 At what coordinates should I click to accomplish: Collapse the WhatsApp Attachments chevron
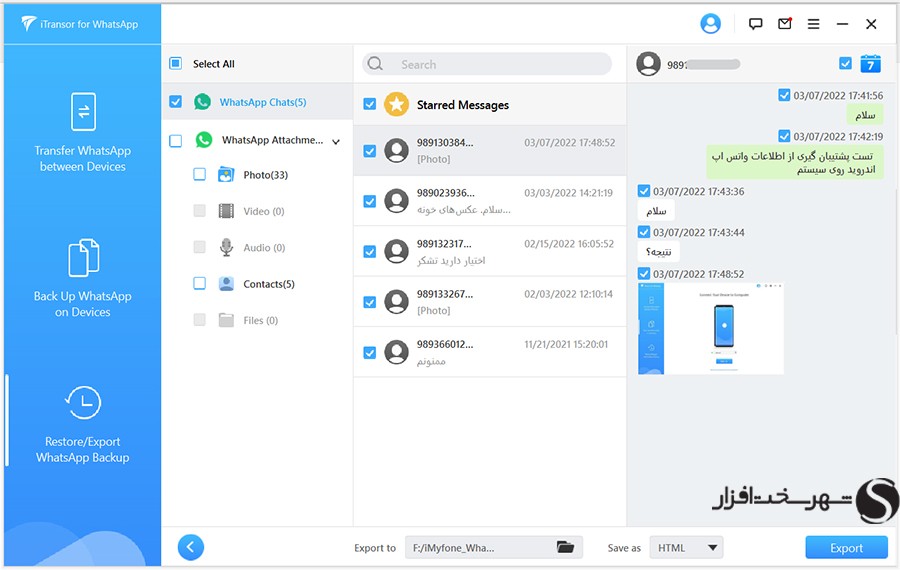336,141
